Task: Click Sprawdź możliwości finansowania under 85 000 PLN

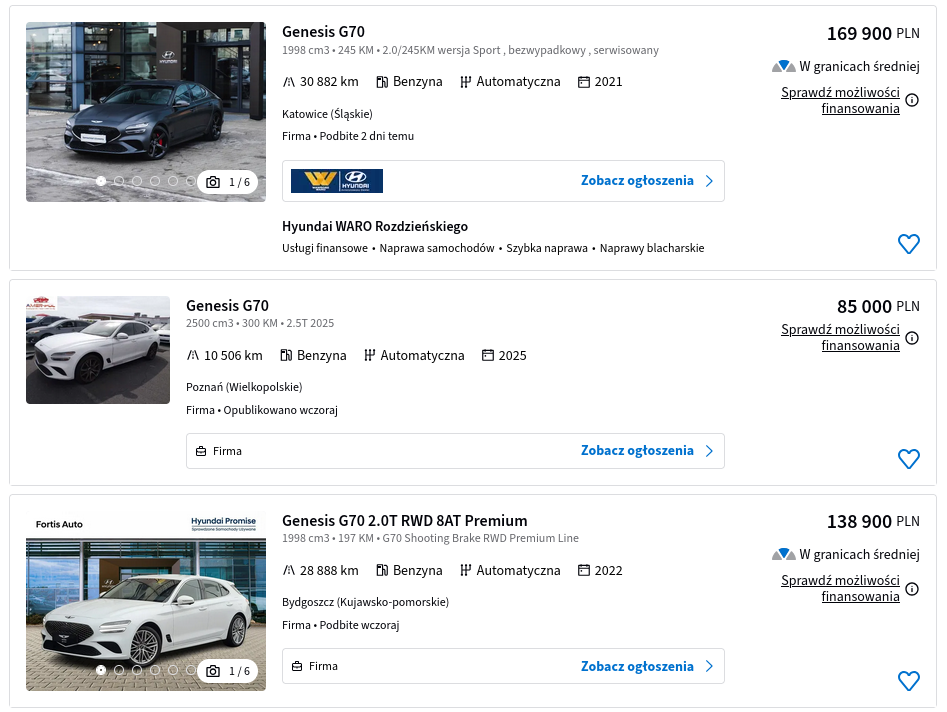Action: click(840, 338)
